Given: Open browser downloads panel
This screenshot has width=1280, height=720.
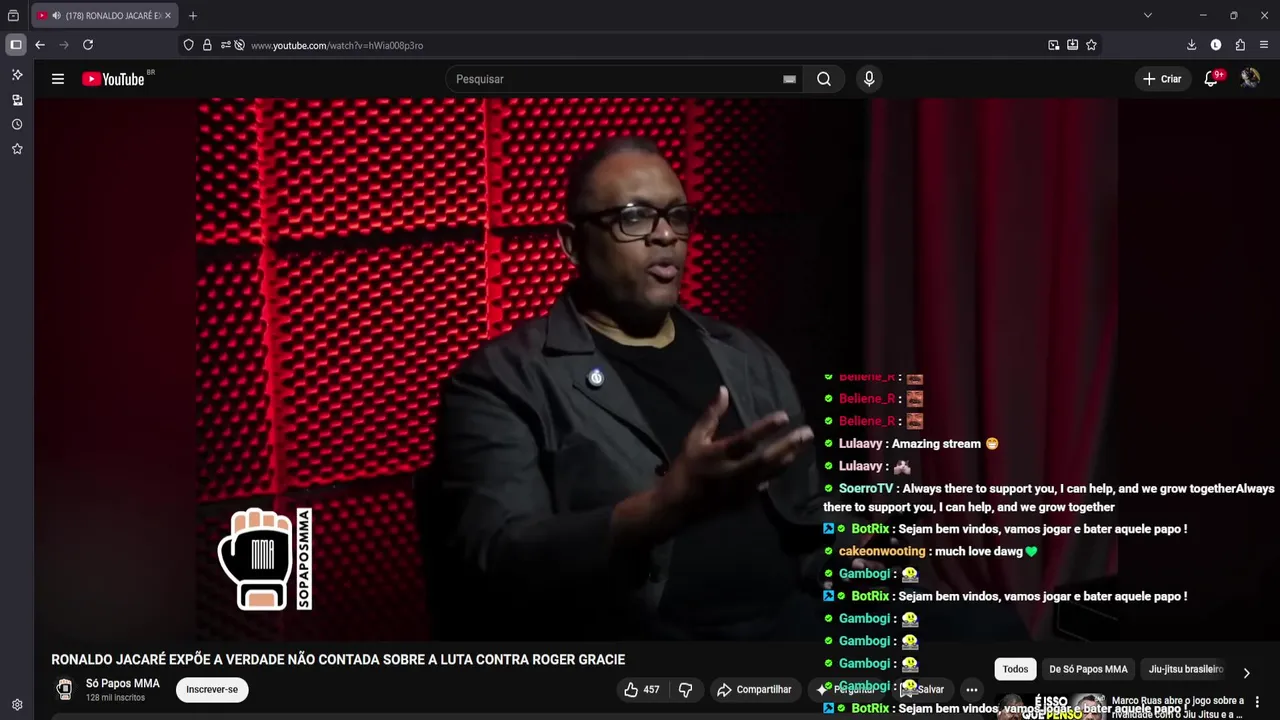Looking at the screenshot, I should tap(1191, 45).
